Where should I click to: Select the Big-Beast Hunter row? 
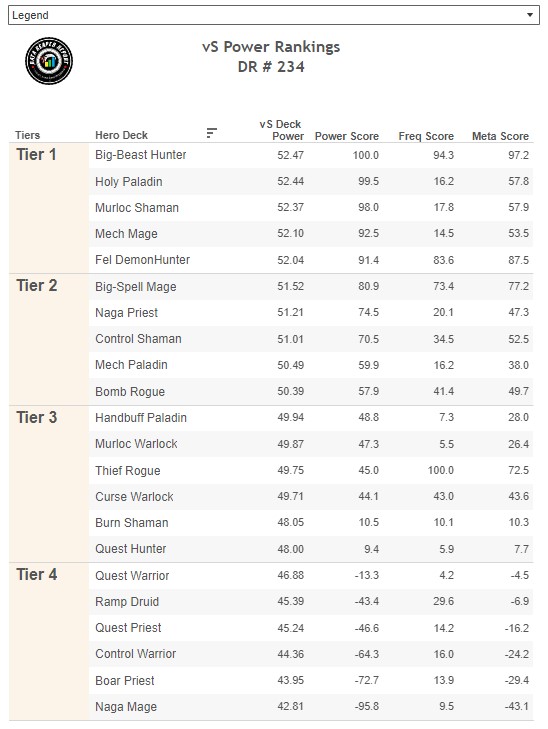pyautogui.click(x=311, y=155)
